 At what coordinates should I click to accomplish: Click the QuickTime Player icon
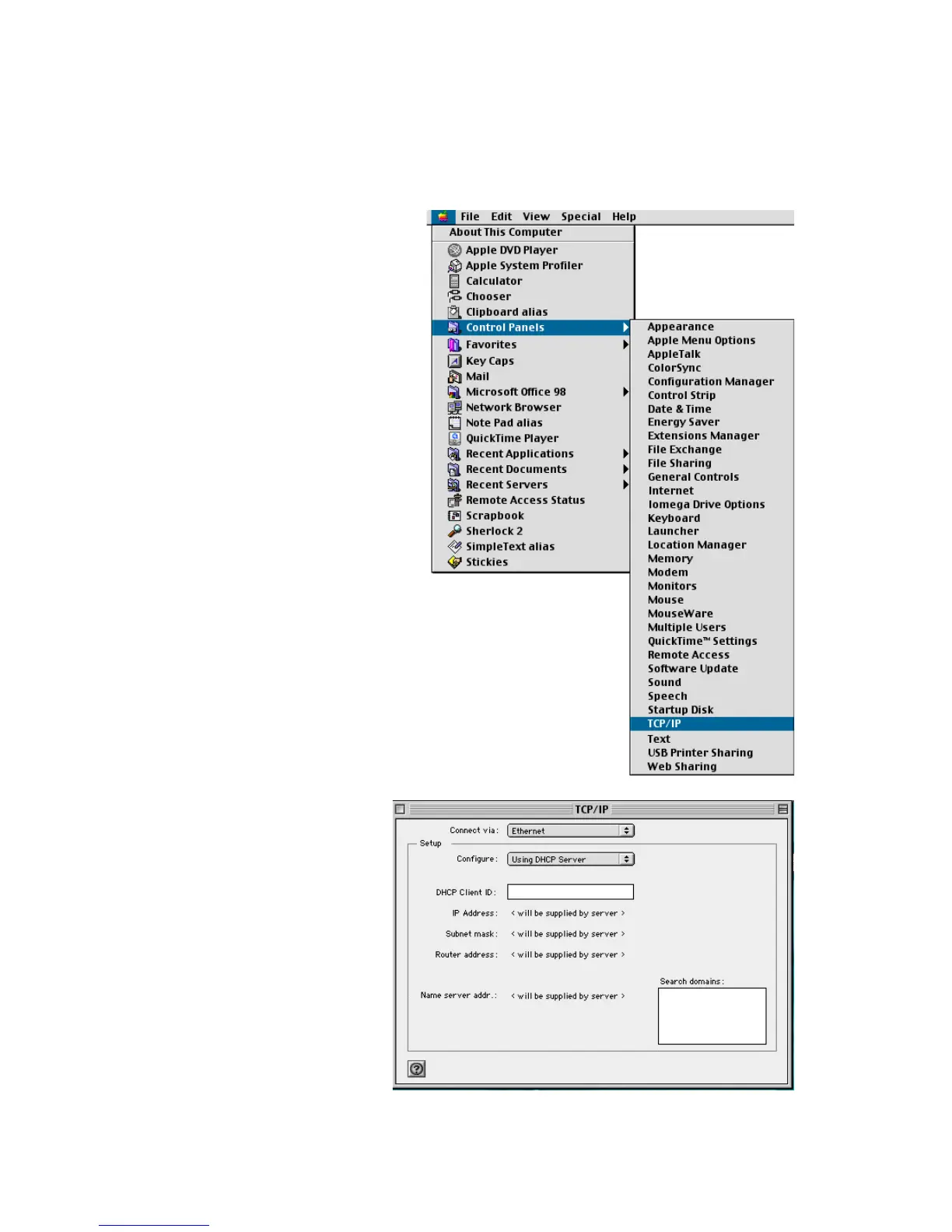(x=455, y=439)
